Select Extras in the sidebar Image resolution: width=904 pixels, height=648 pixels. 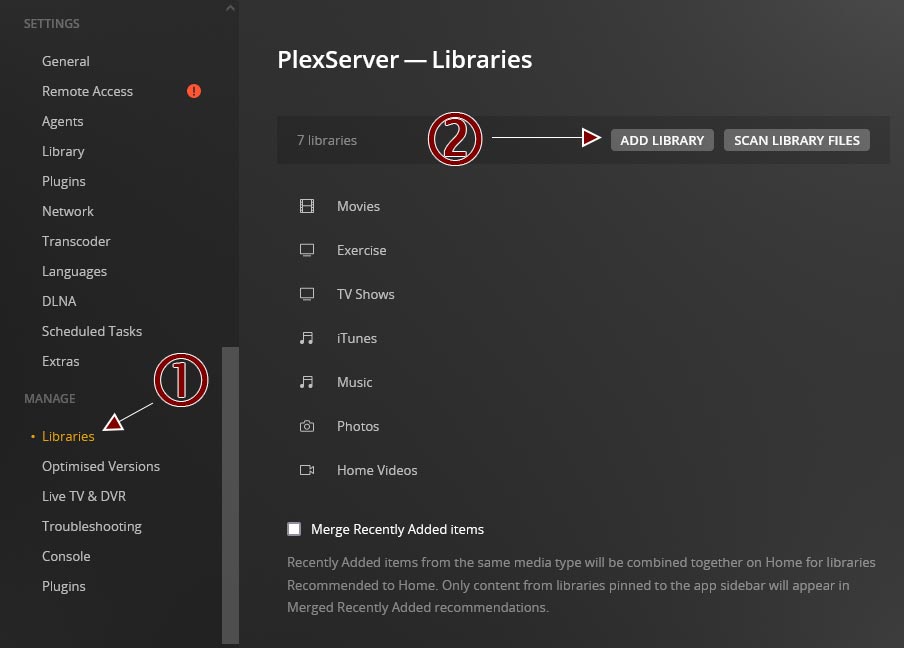point(61,361)
